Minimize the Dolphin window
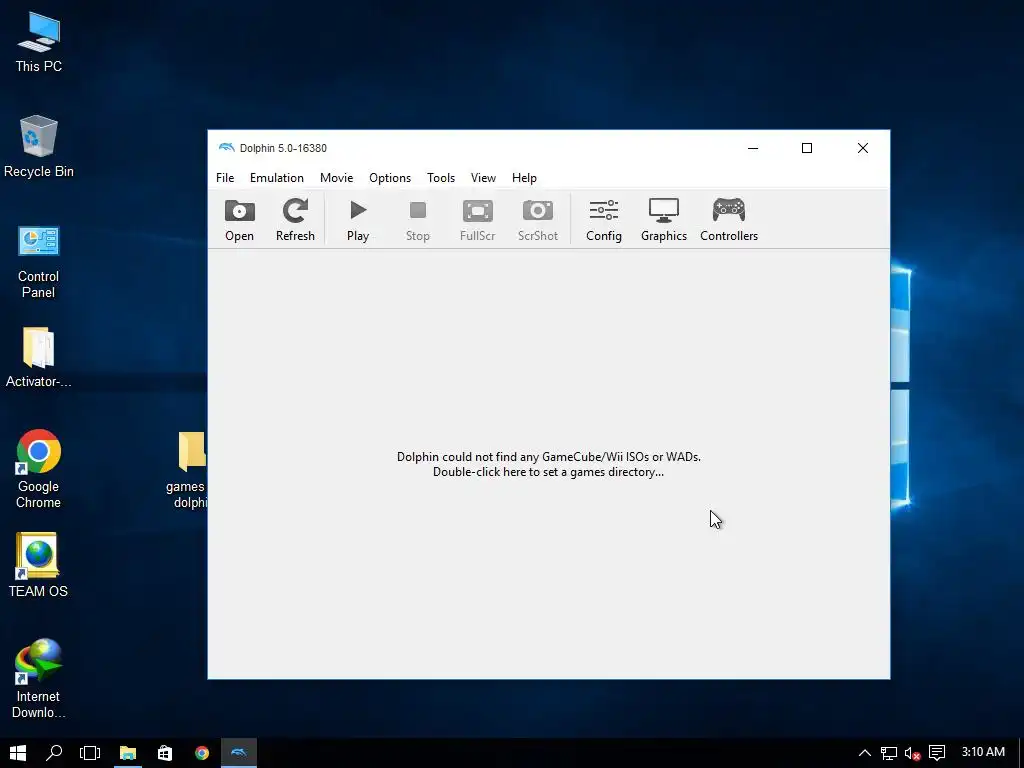Screen dimensions: 1024x768 click(x=753, y=148)
